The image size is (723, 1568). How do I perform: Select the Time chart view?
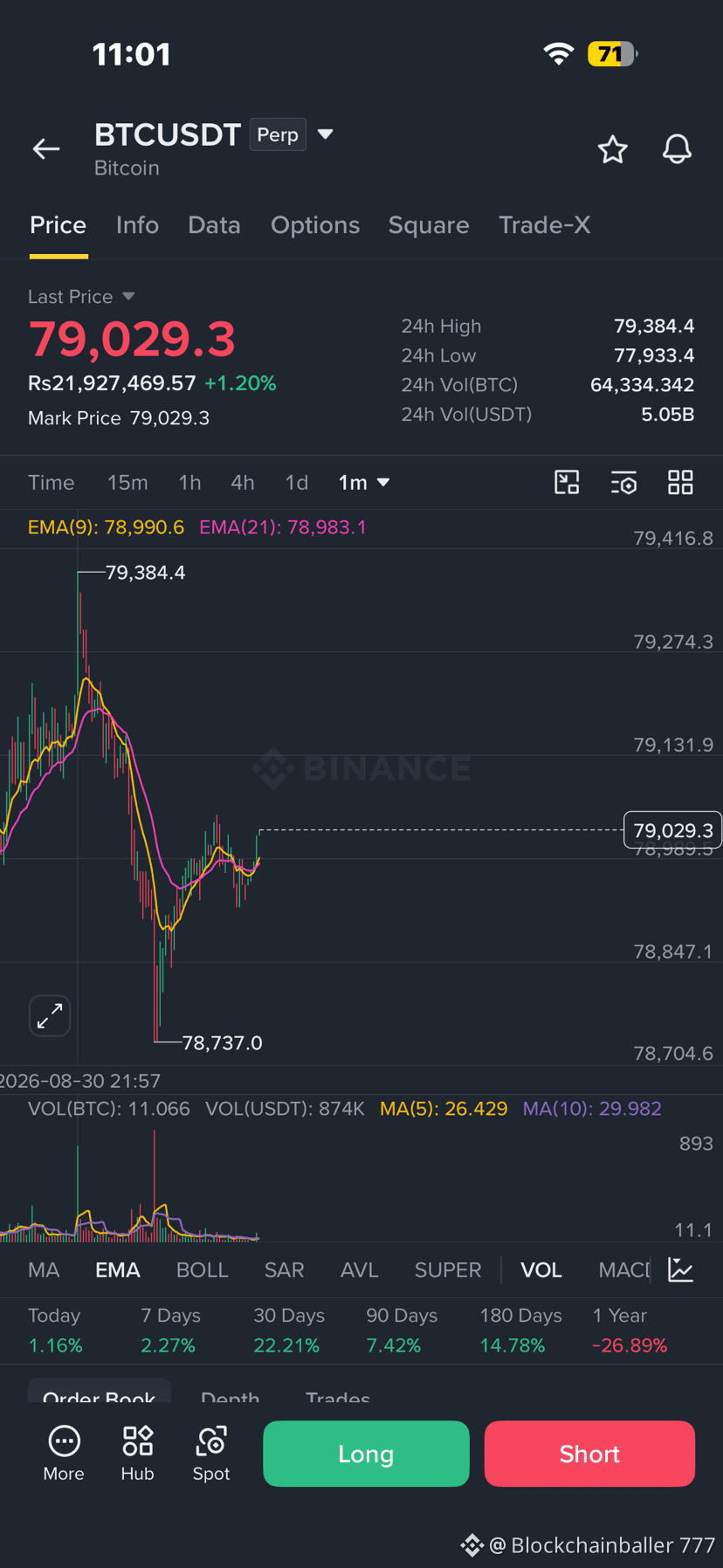(x=52, y=482)
